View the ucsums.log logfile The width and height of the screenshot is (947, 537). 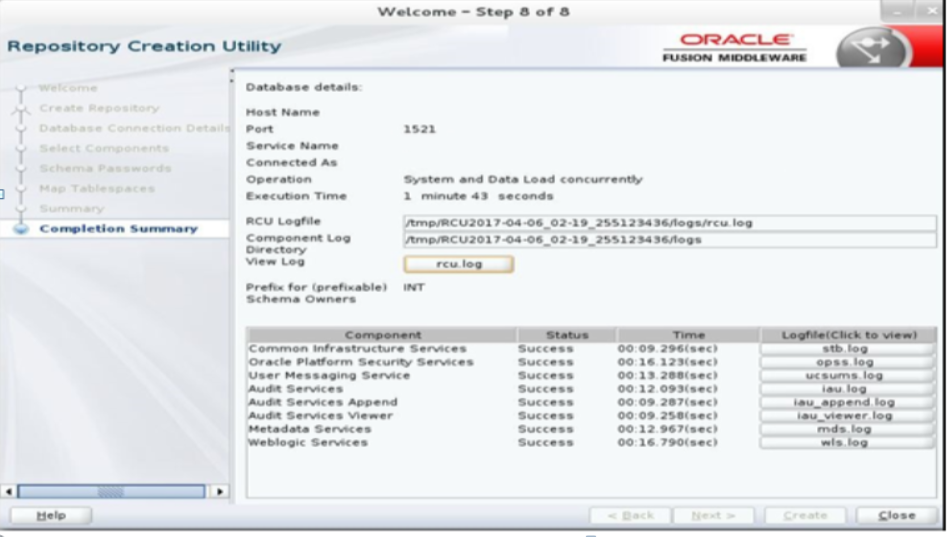tap(846, 376)
